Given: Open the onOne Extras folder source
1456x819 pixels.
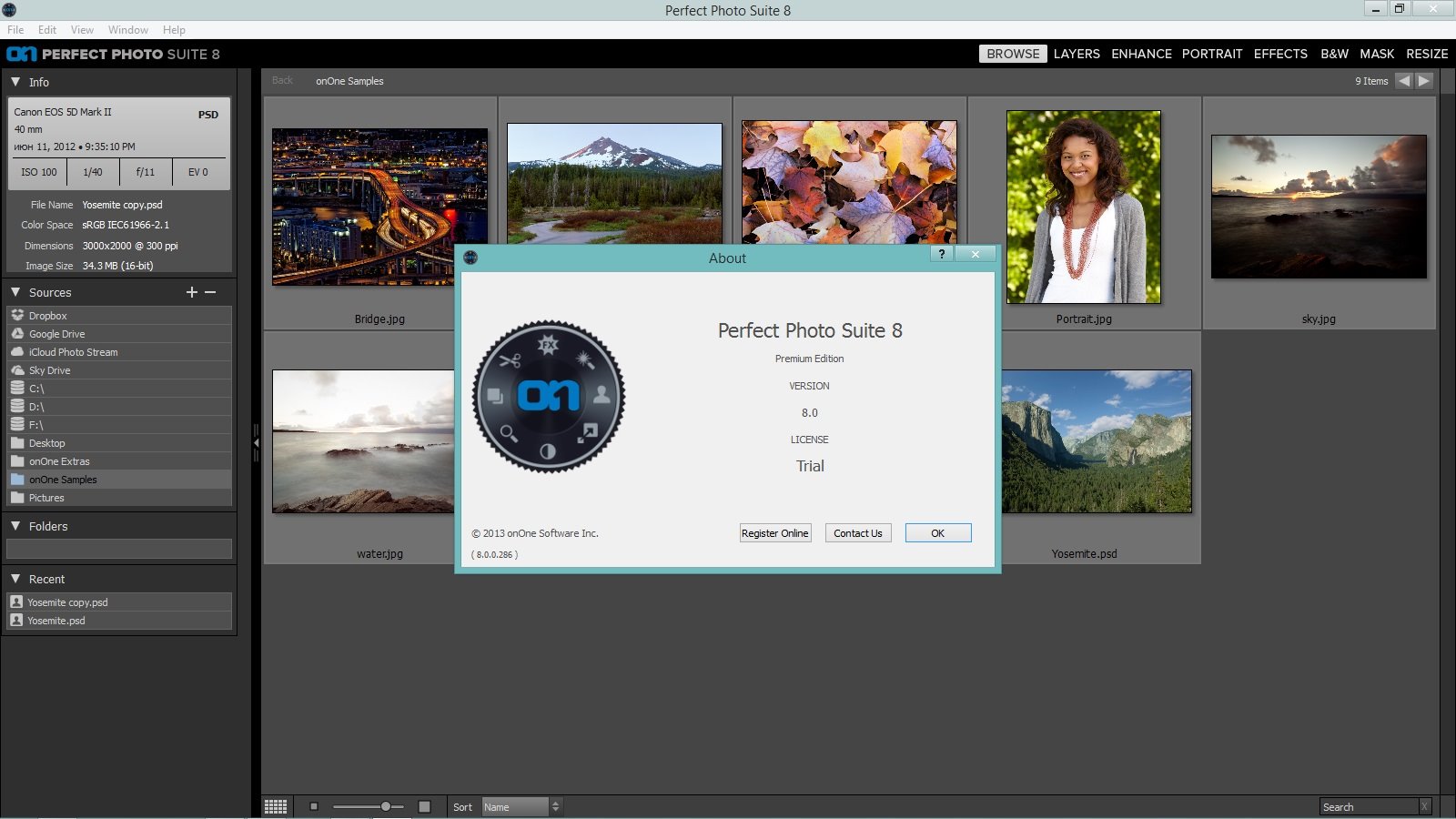Looking at the screenshot, I should [x=119, y=461].
